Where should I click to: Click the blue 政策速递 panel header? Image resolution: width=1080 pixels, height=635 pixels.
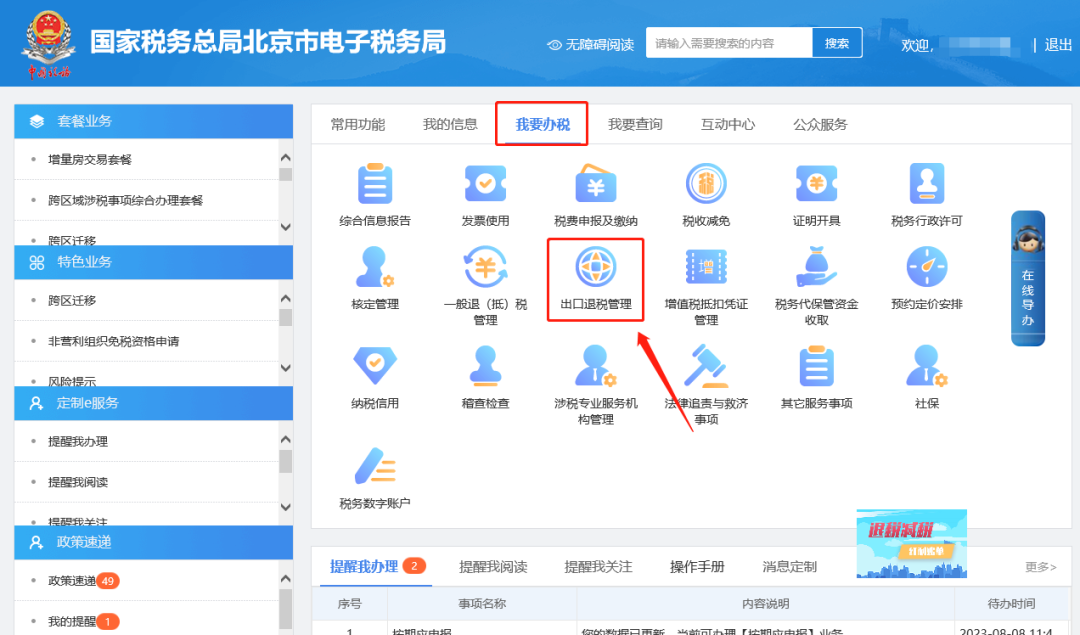point(154,542)
